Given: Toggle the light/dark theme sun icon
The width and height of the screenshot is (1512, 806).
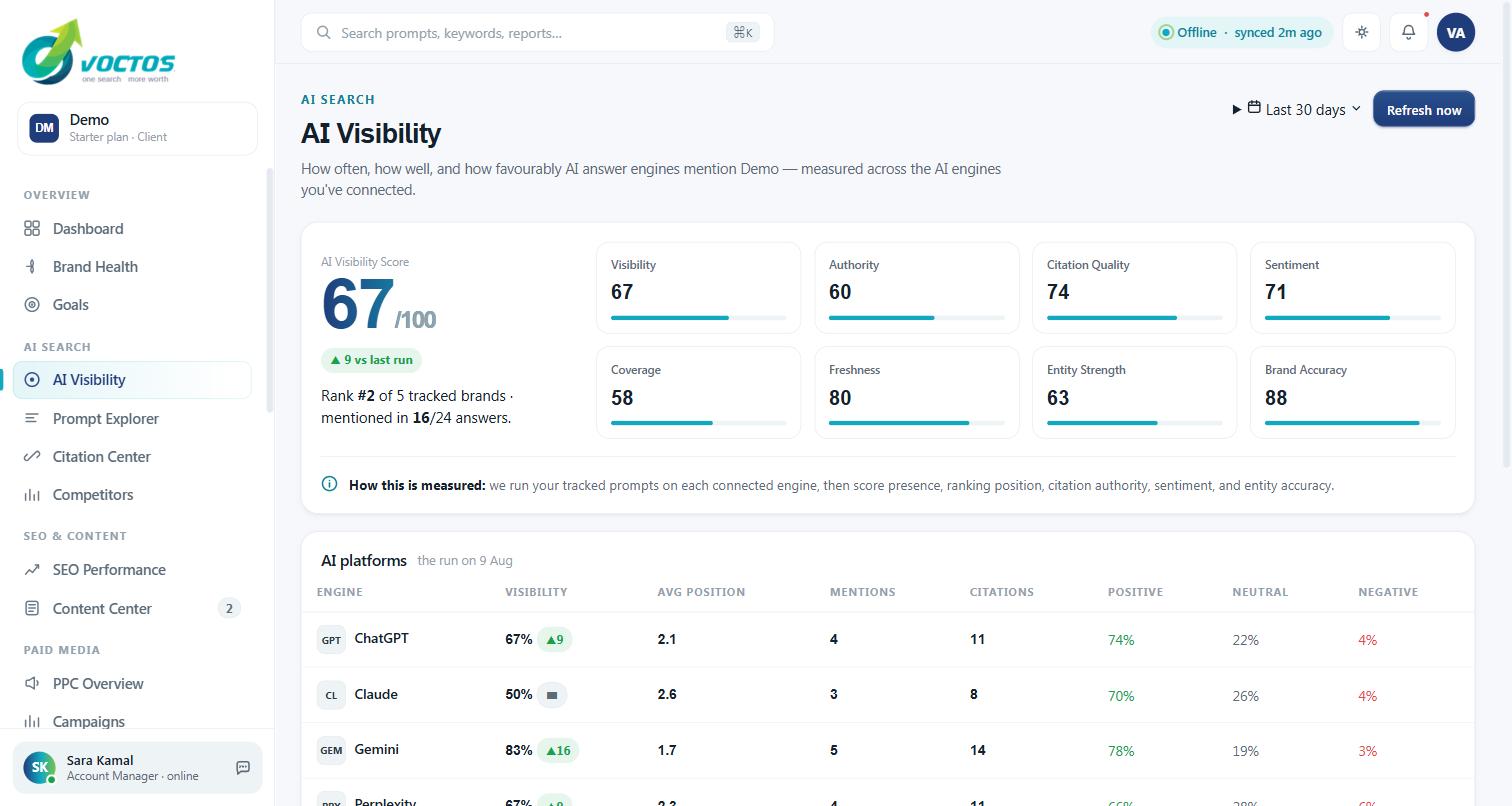Looking at the screenshot, I should click(x=1362, y=32).
